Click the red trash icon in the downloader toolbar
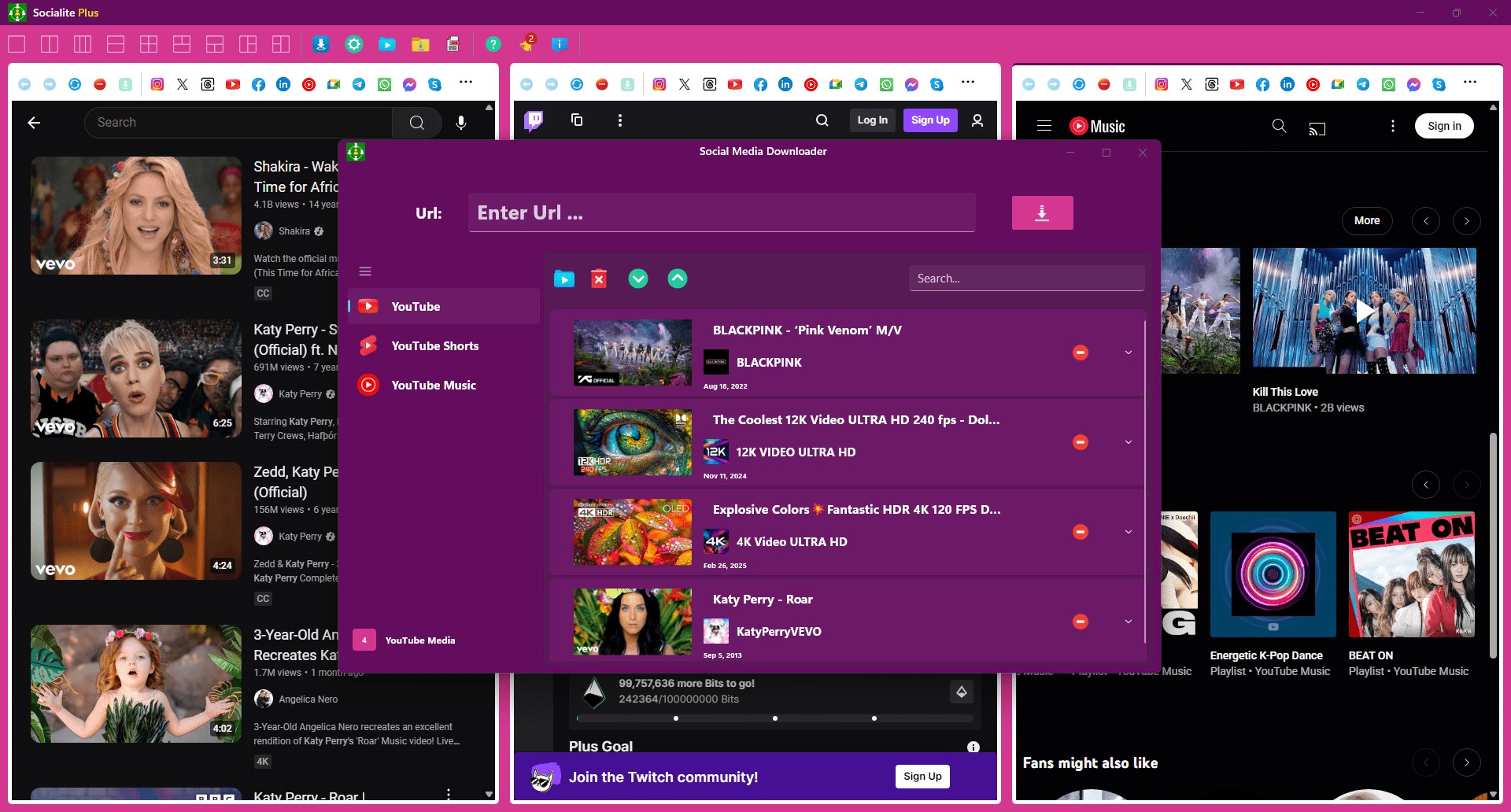This screenshot has width=1511, height=812. click(x=599, y=278)
